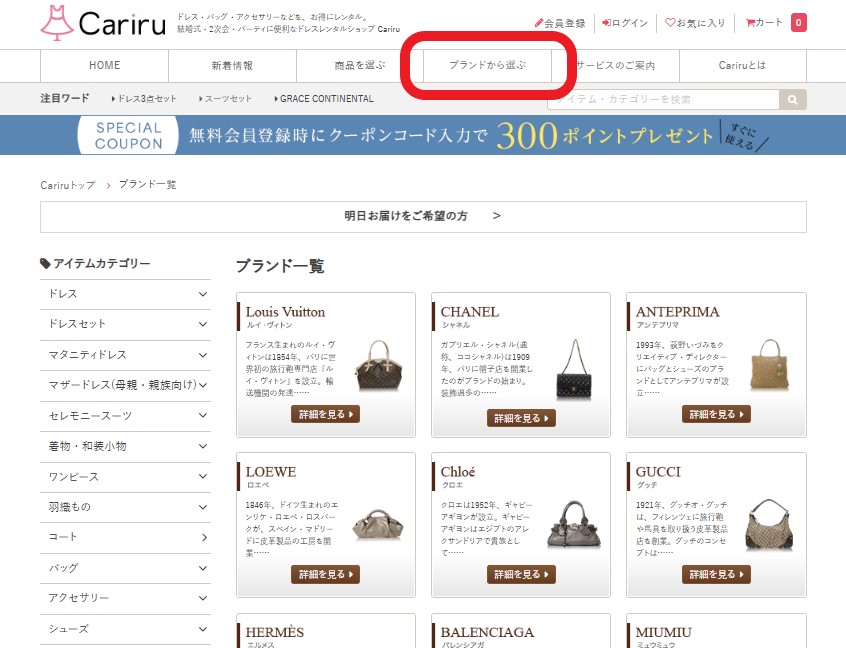This screenshot has width=846, height=648.
Task: Expand the 着物・和装小物 category
Action: (x=125, y=446)
